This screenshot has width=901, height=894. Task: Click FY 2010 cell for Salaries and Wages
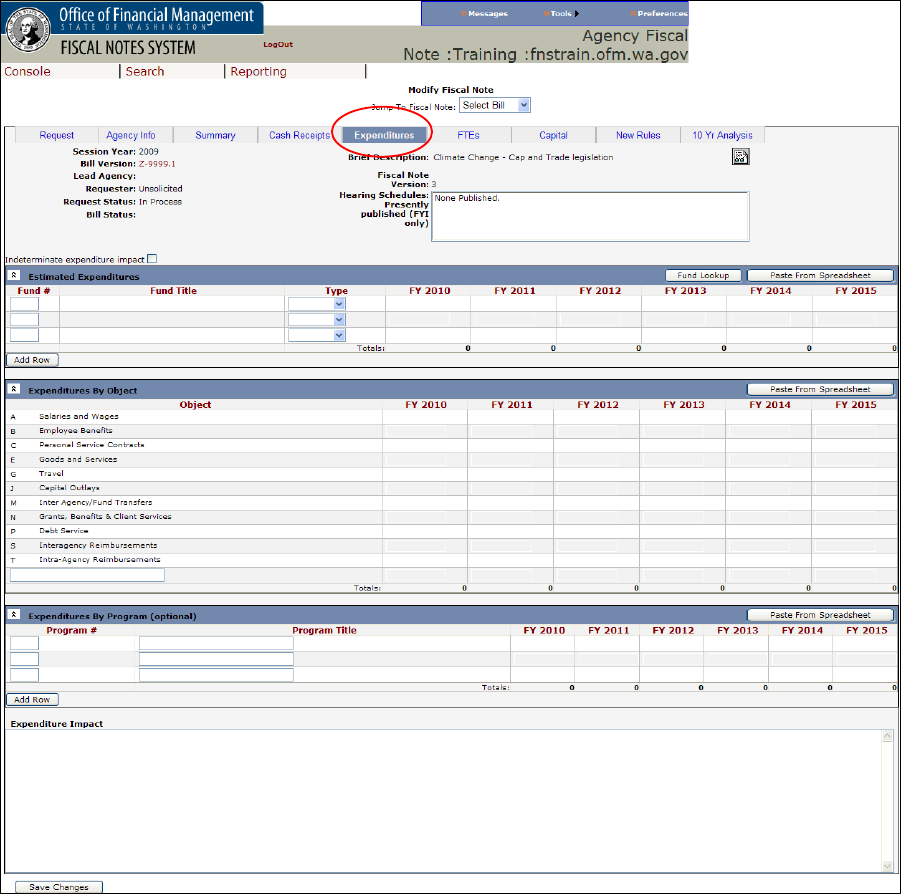tap(425, 417)
